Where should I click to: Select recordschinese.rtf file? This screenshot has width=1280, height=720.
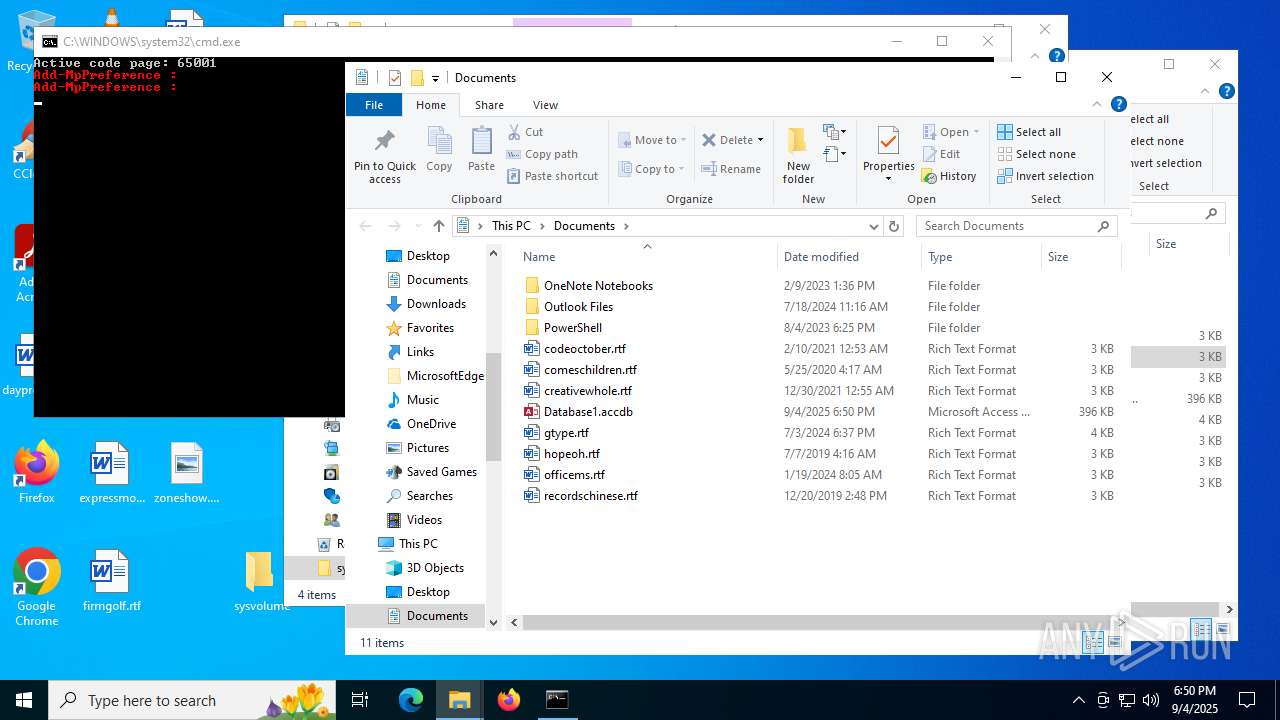click(590, 496)
